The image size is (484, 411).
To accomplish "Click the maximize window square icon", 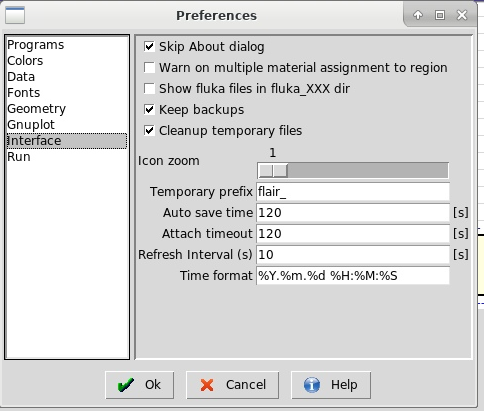I will point(440,15).
